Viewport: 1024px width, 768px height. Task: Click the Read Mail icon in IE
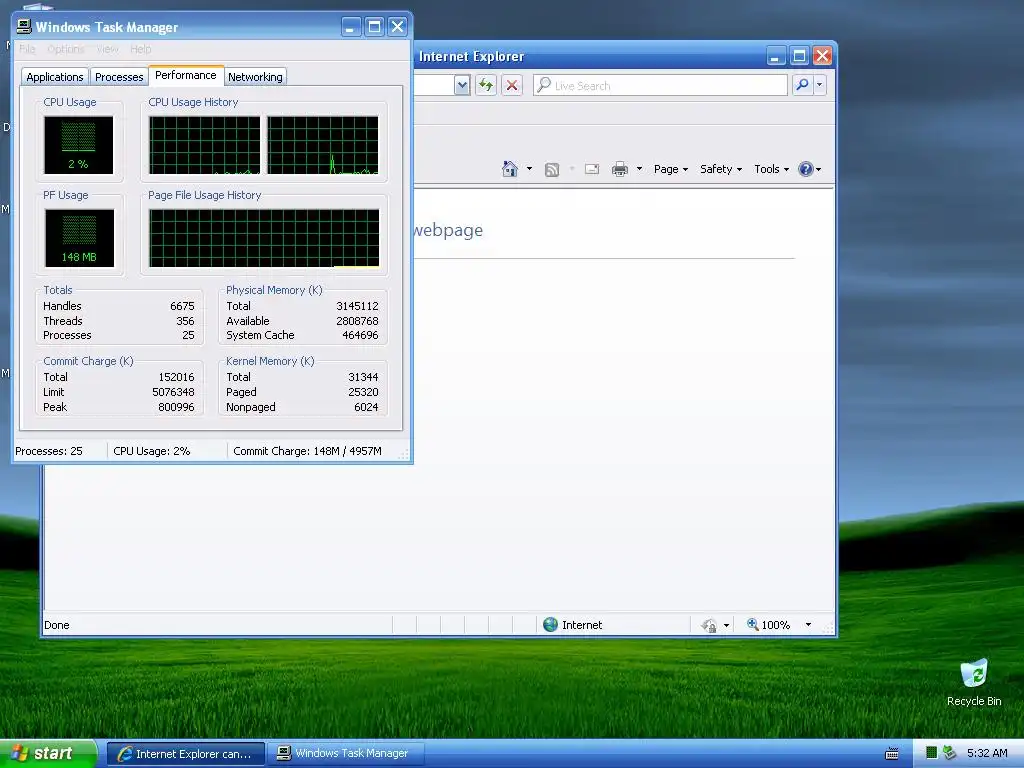pos(592,169)
